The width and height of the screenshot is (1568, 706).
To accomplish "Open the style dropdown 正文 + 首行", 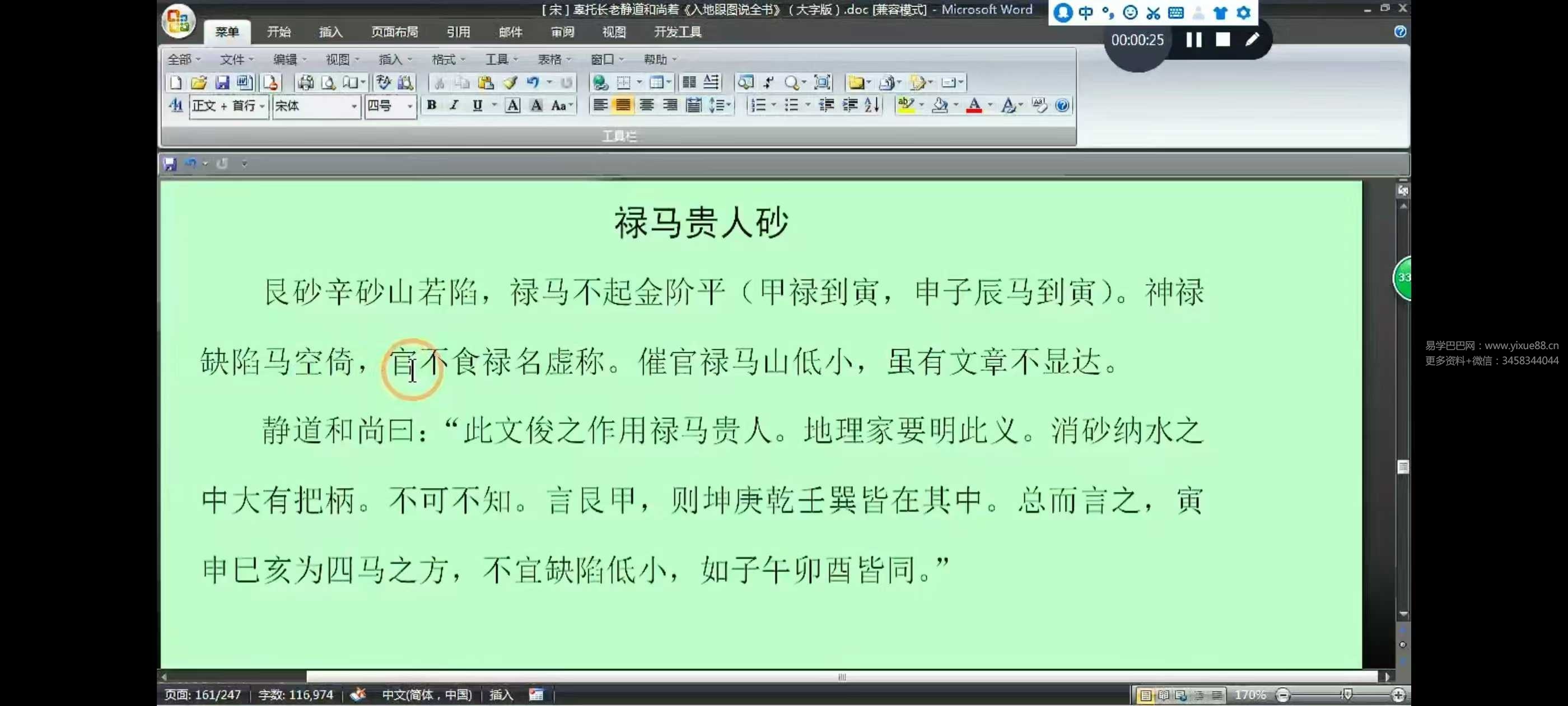I will coord(262,106).
